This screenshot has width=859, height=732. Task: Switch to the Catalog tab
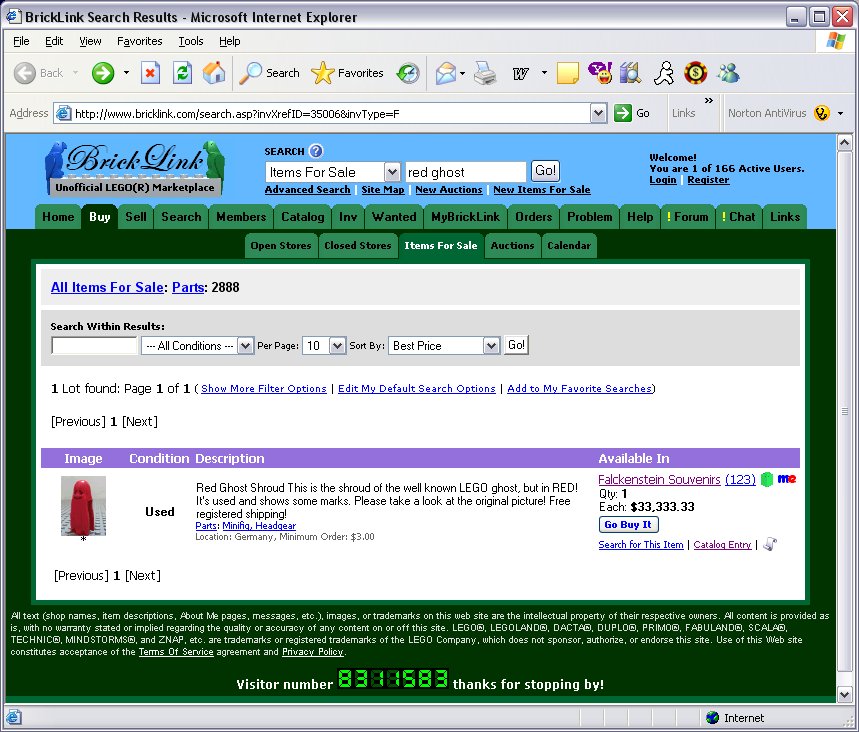tap(302, 216)
